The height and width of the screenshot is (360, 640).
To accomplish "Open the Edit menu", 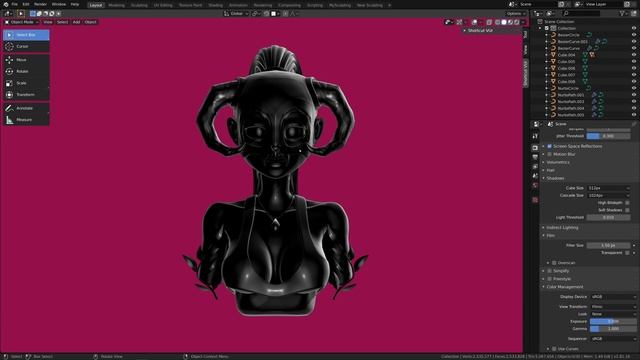I will pos(26,4).
